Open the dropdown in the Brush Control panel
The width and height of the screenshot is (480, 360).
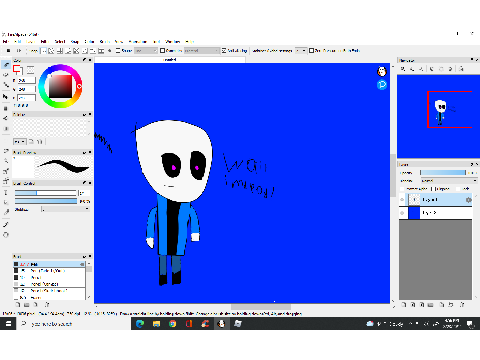point(65,209)
